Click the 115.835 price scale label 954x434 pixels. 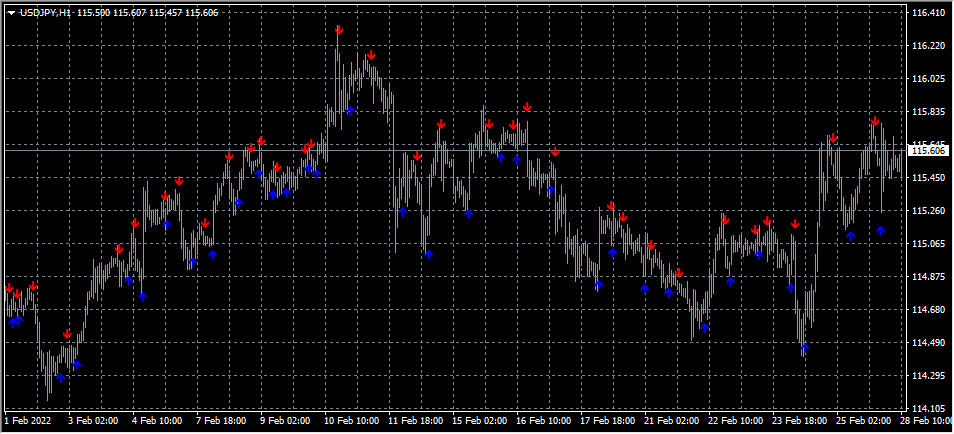(x=928, y=111)
